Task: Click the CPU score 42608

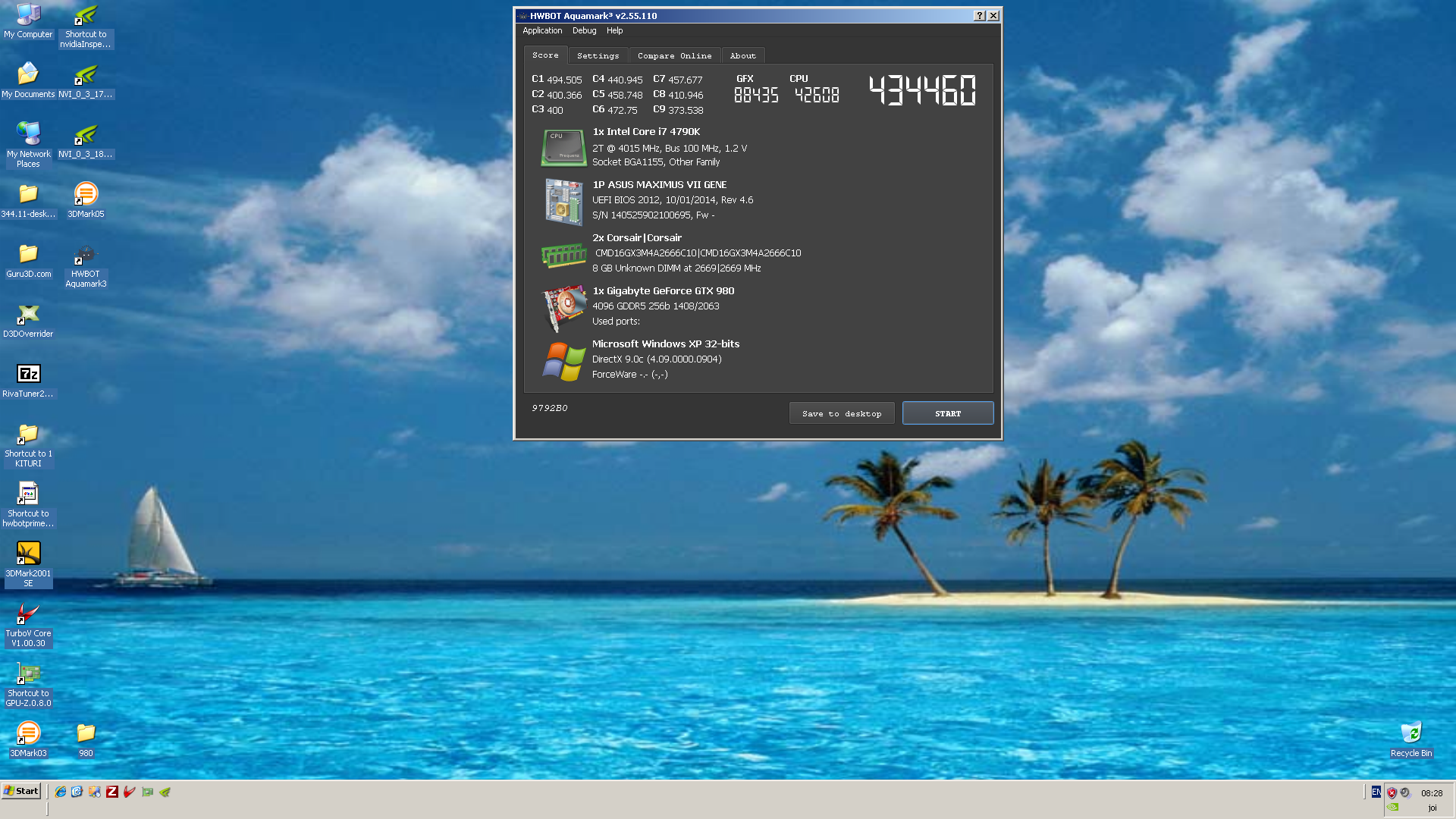Action: click(817, 96)
